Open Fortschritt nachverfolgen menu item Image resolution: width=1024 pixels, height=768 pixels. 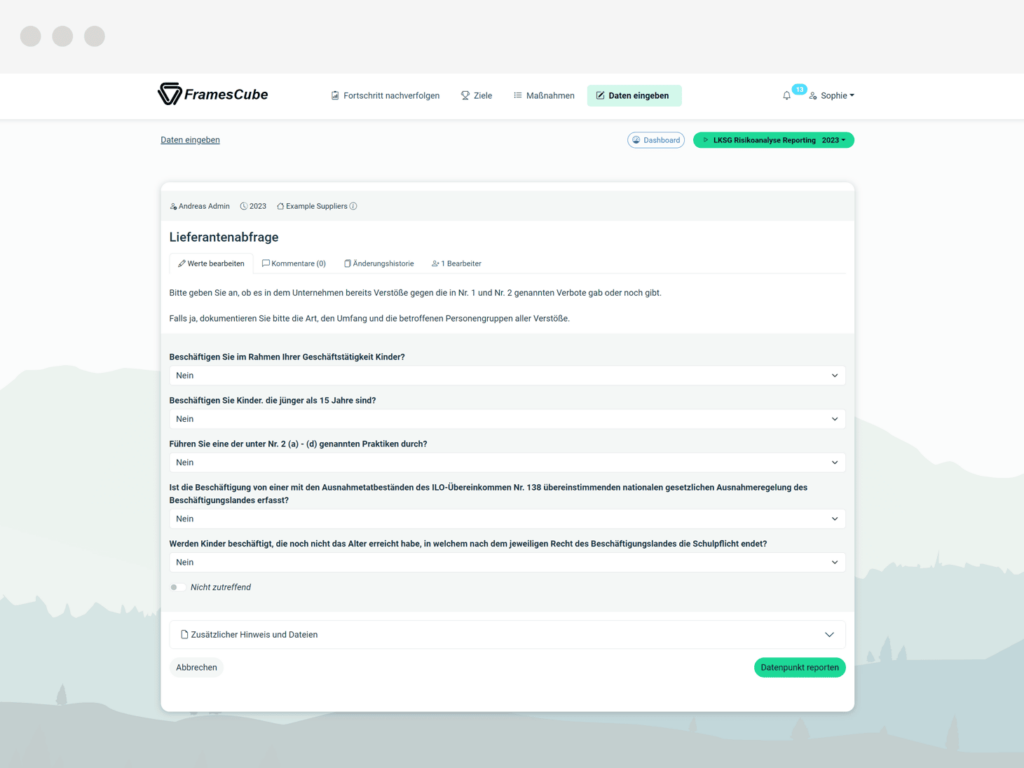point(385,95)
